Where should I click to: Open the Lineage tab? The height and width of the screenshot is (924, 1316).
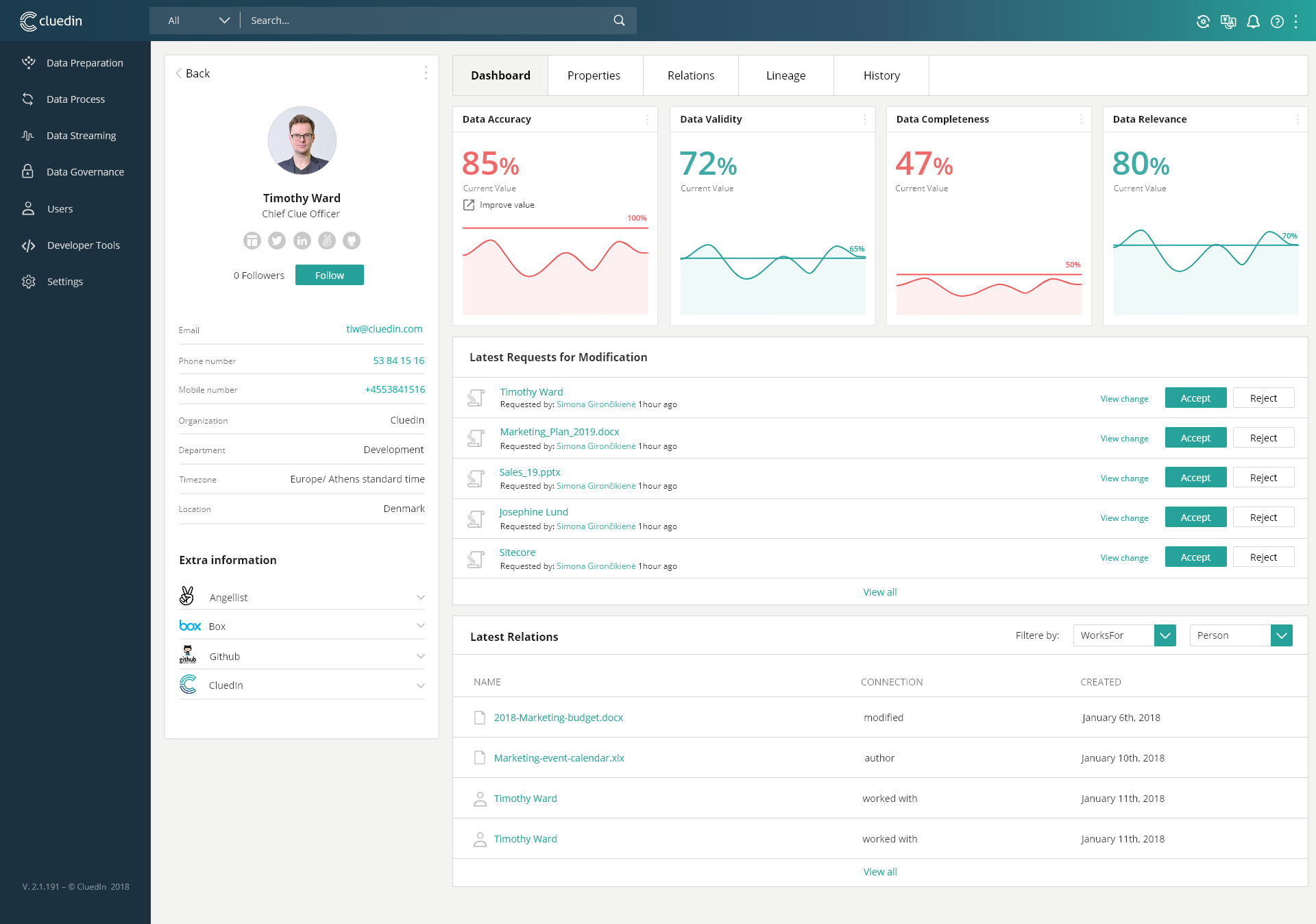click(x=785, y=75)
